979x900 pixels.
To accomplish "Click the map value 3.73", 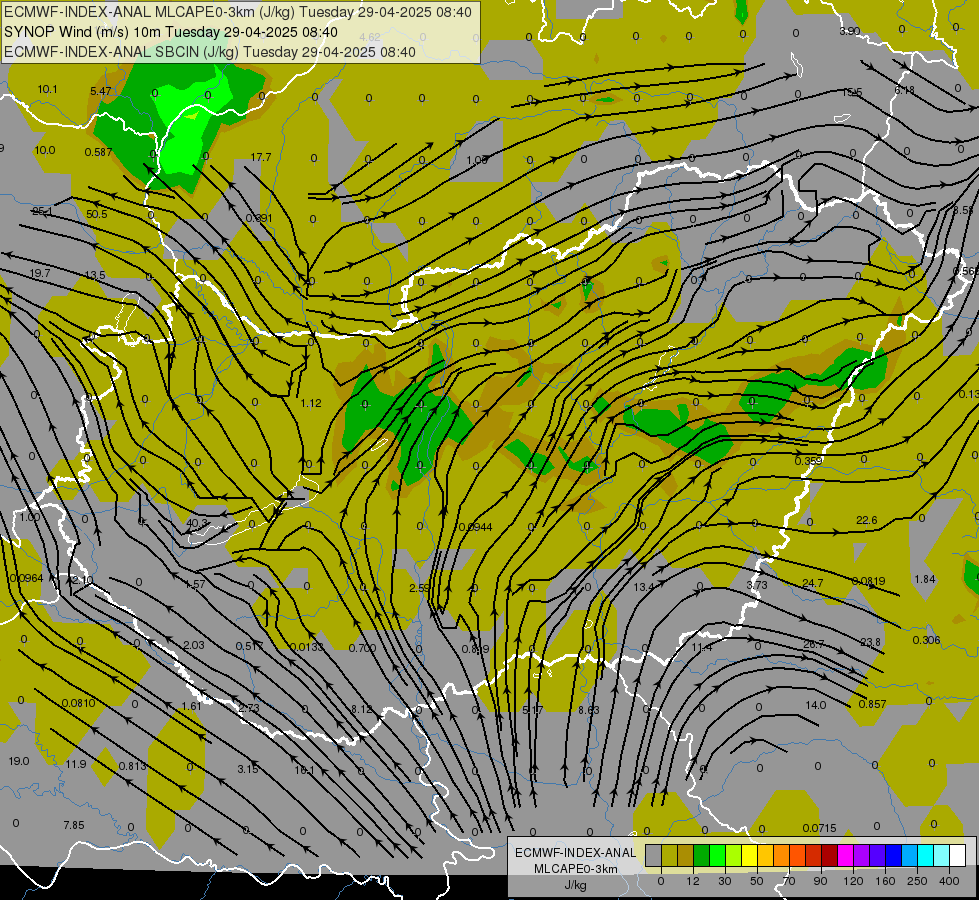I will coord(757,585).
